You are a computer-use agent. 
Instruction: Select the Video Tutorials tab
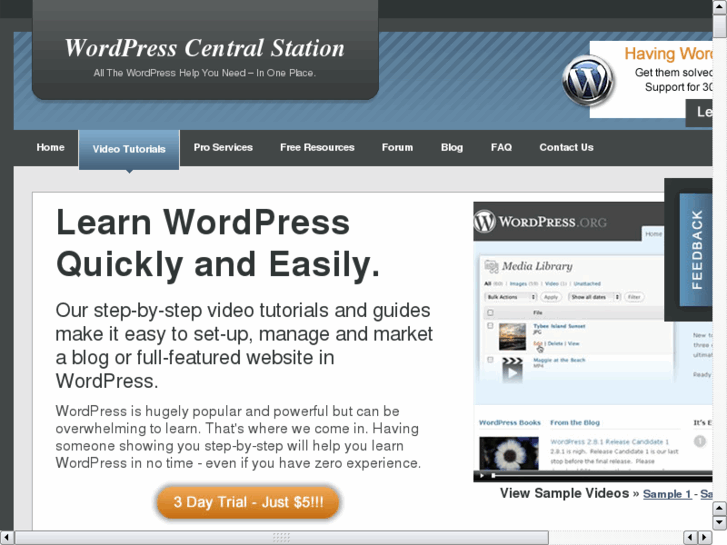(129, 149)
